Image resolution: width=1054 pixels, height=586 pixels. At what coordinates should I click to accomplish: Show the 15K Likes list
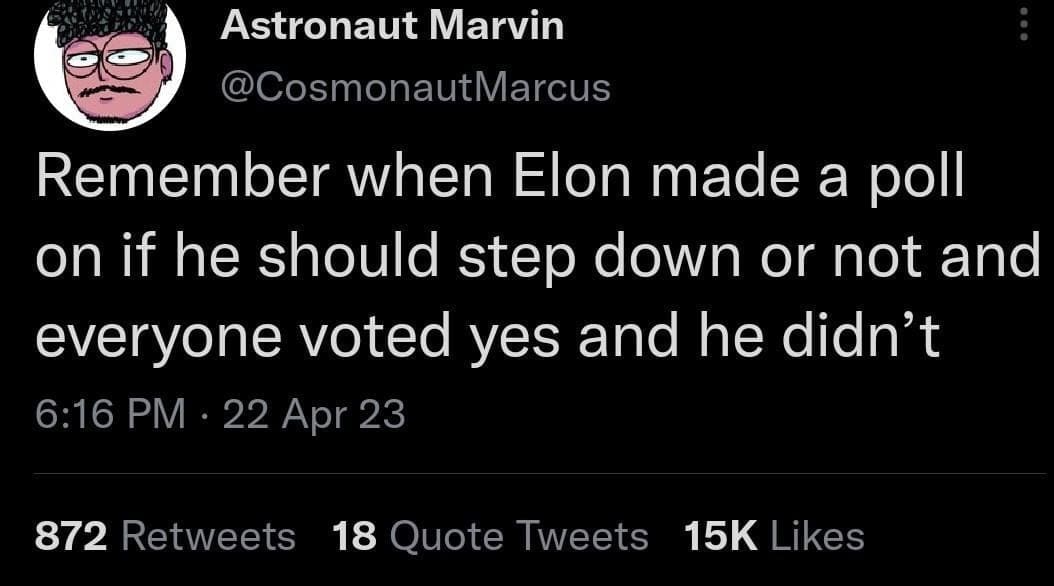773,536
